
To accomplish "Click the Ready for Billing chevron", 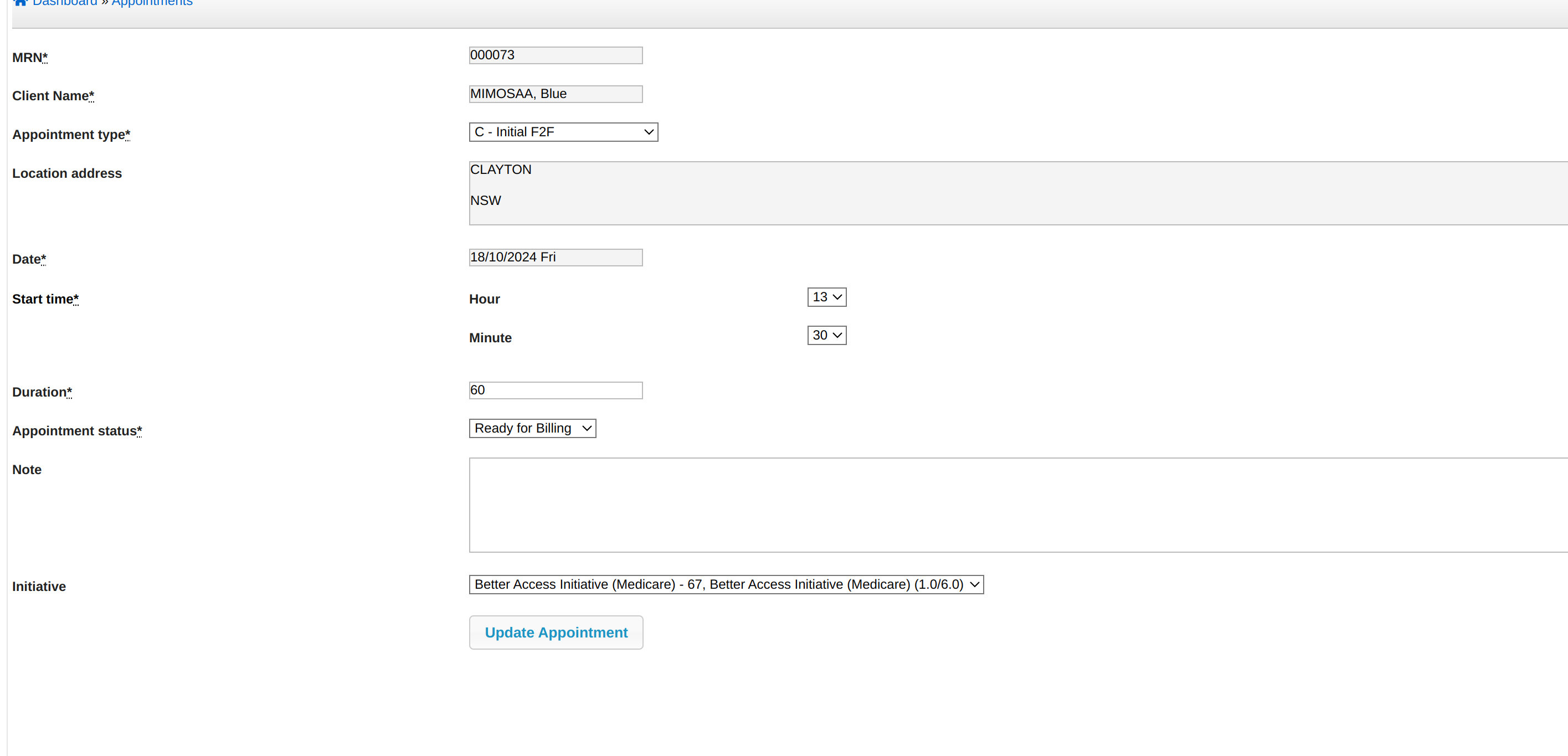I will pyautogui.click(x=587, y=429).
